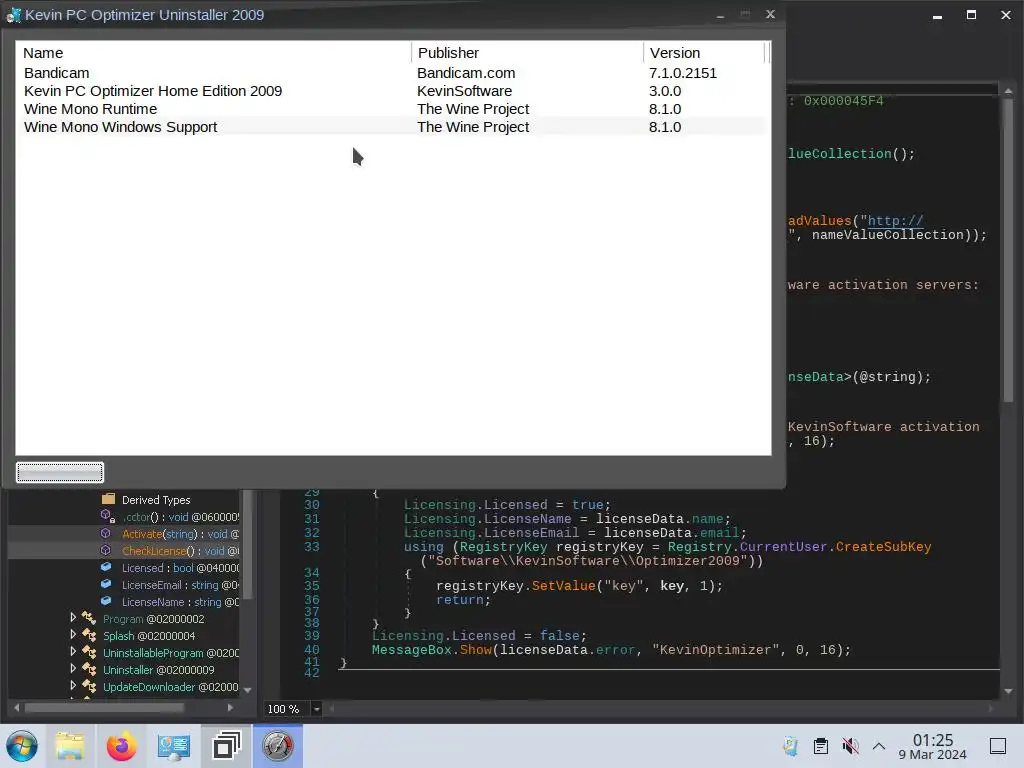
Task: Open the clipboard tray icon
Action: [821, 746]
